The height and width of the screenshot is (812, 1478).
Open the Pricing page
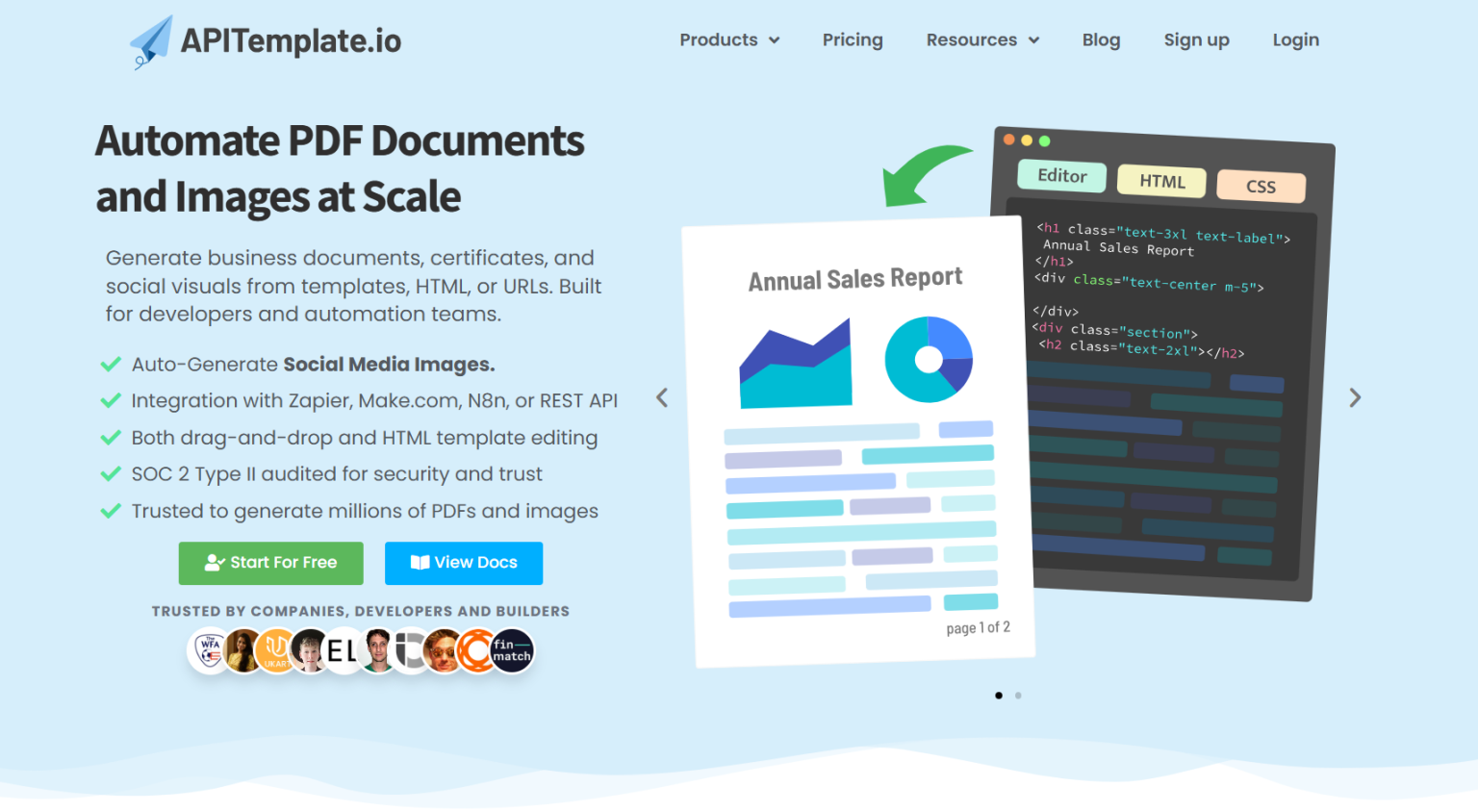click(x=853, y=40)
